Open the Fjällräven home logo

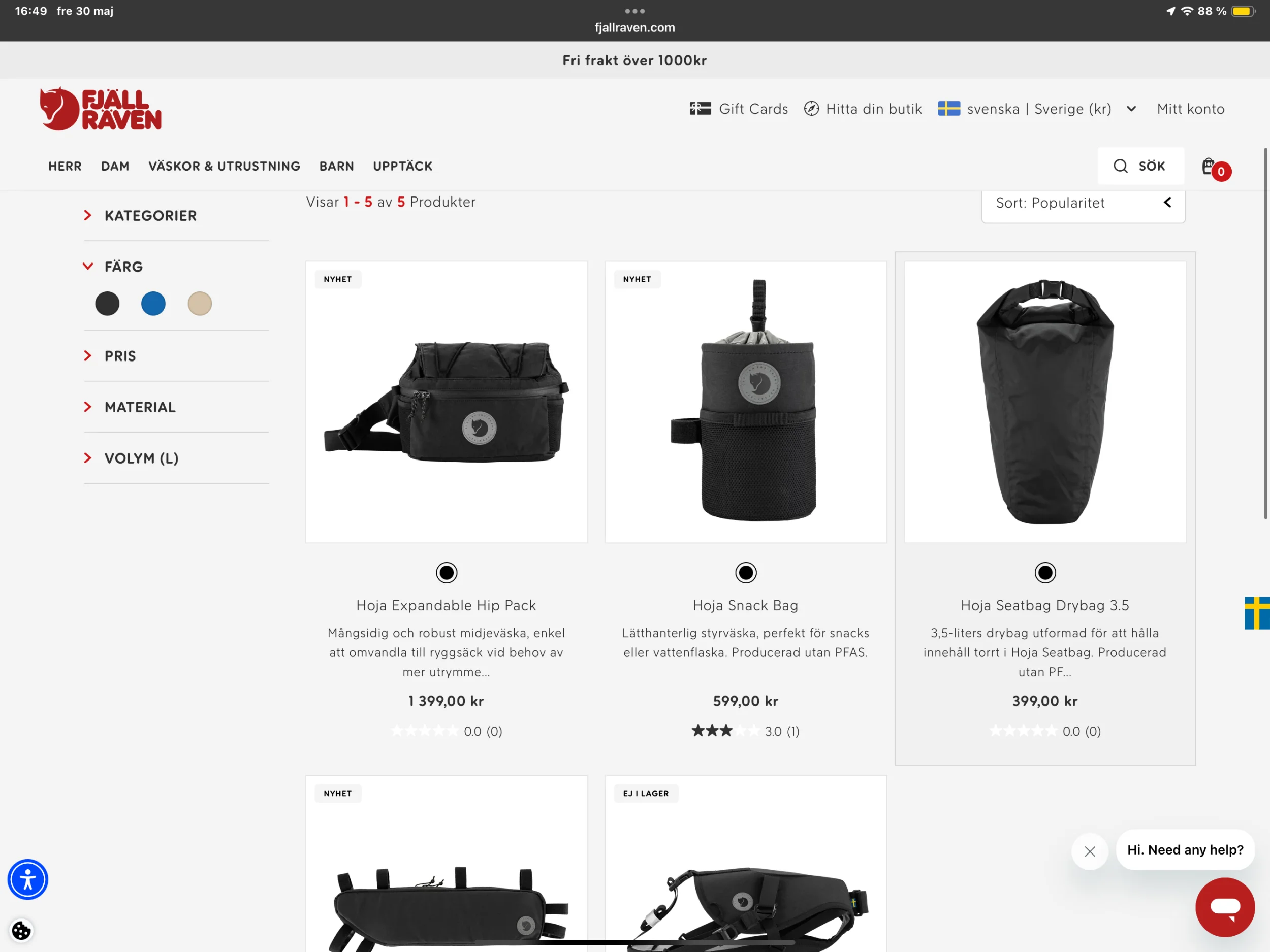coord(101,109)
